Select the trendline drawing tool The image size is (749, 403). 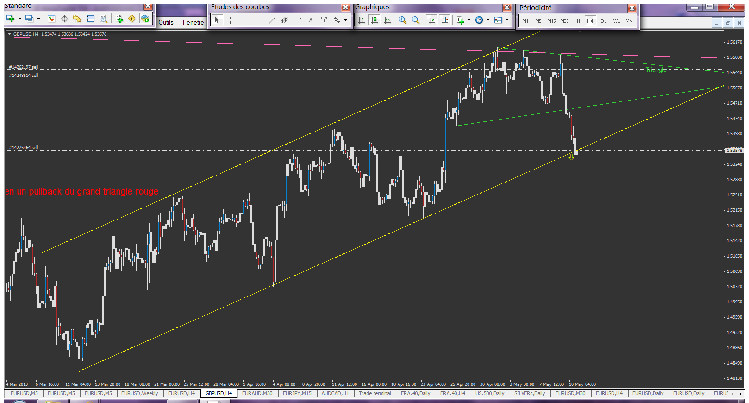(x=272, y=20)
